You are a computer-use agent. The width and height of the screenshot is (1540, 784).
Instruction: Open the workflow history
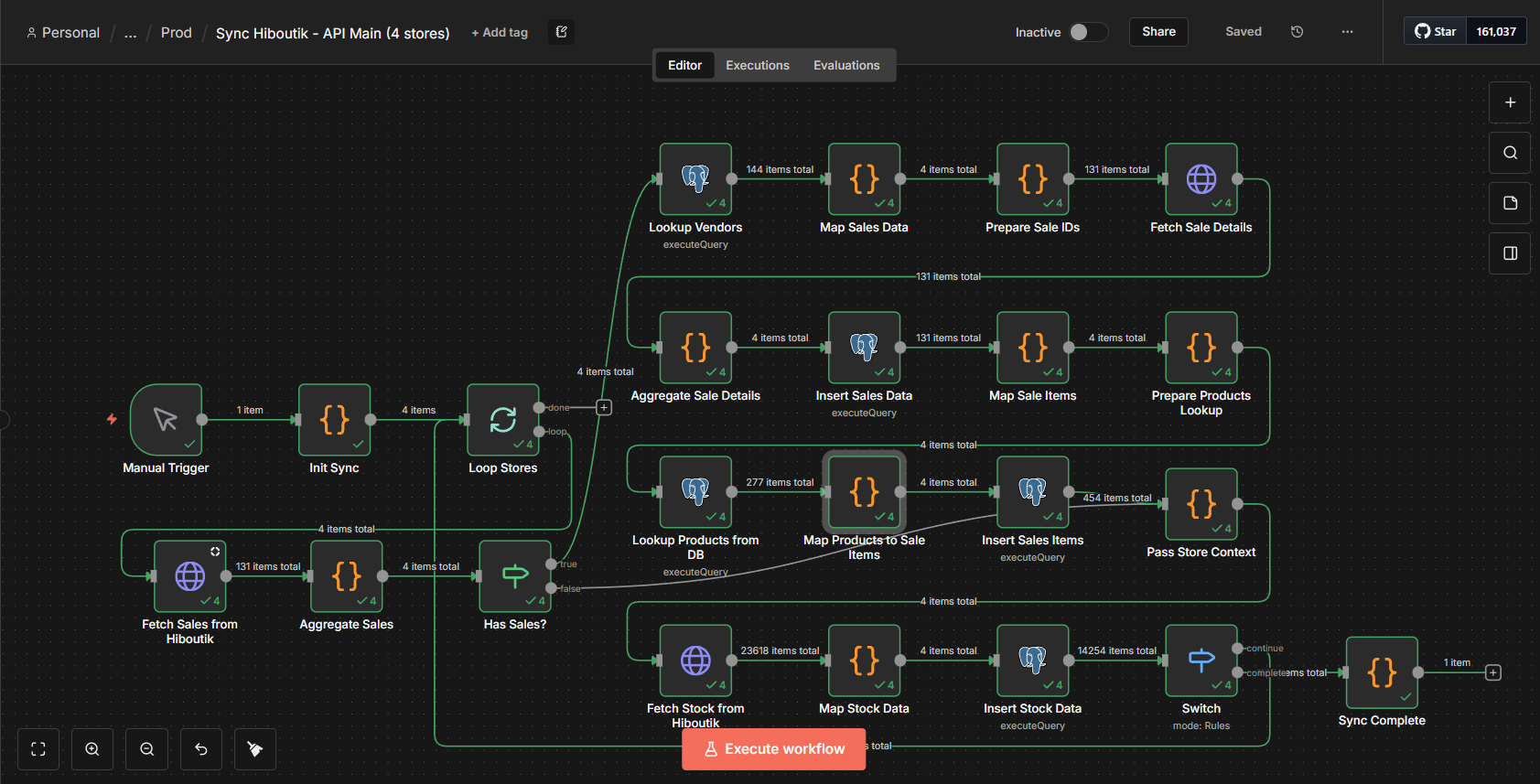1297,32
